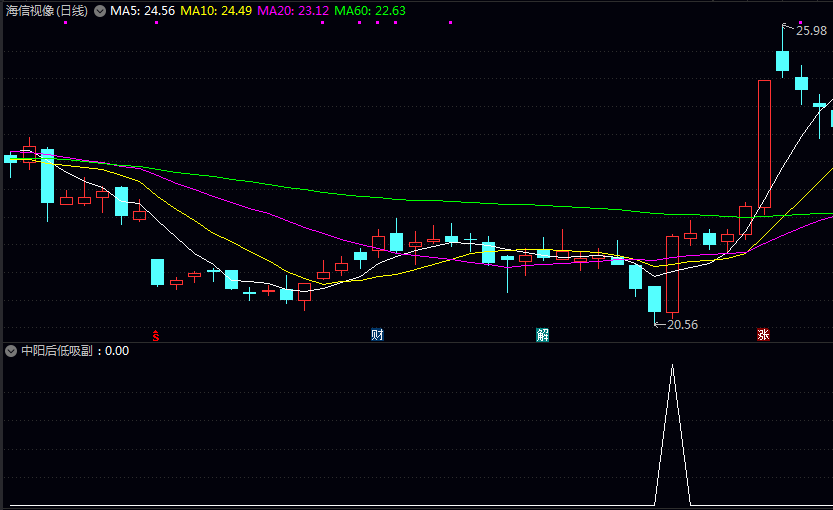Click the red 涨 marker icon
This screenshot has width=833, height=510.
coord(763,335)
